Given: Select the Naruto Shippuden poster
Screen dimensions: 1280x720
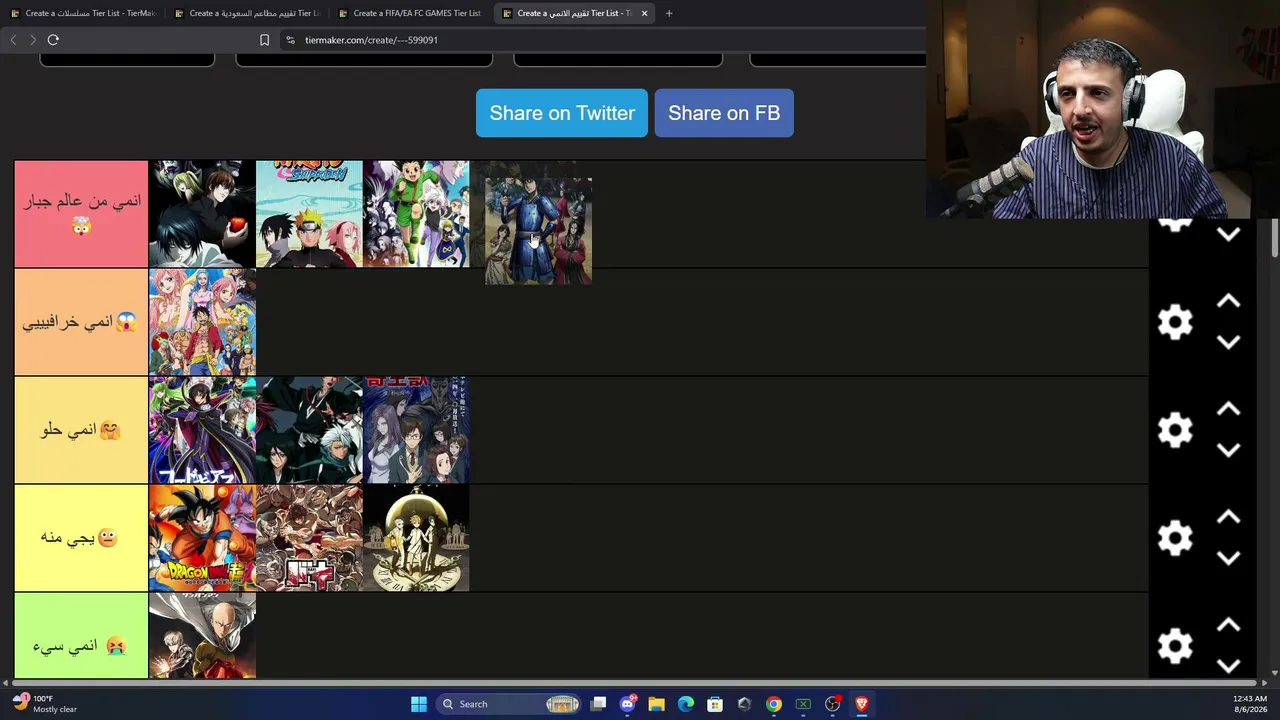Looking at the screenshot, I should click(x=309, y=214).
